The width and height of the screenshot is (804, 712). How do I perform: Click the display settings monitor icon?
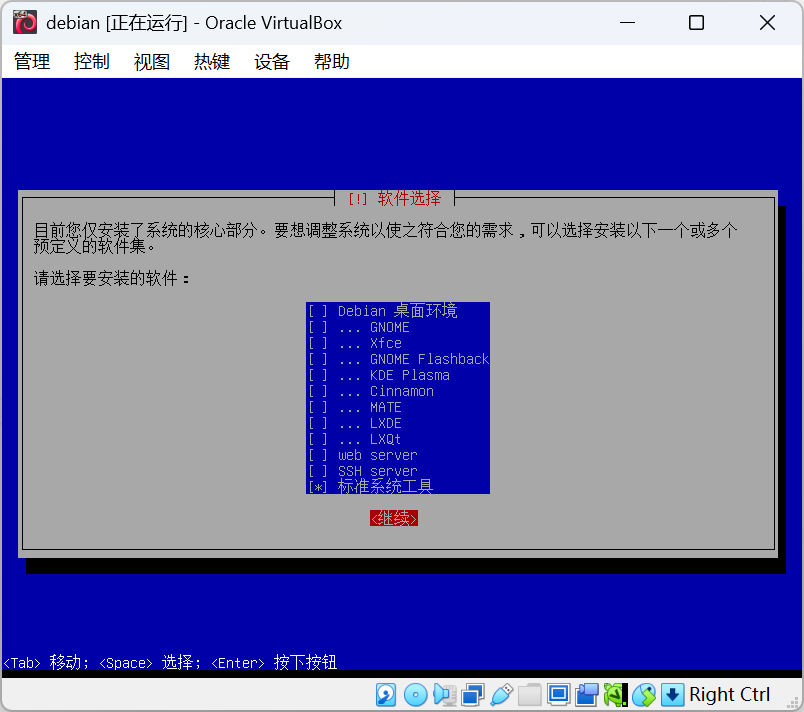click(x=558, y=695)
